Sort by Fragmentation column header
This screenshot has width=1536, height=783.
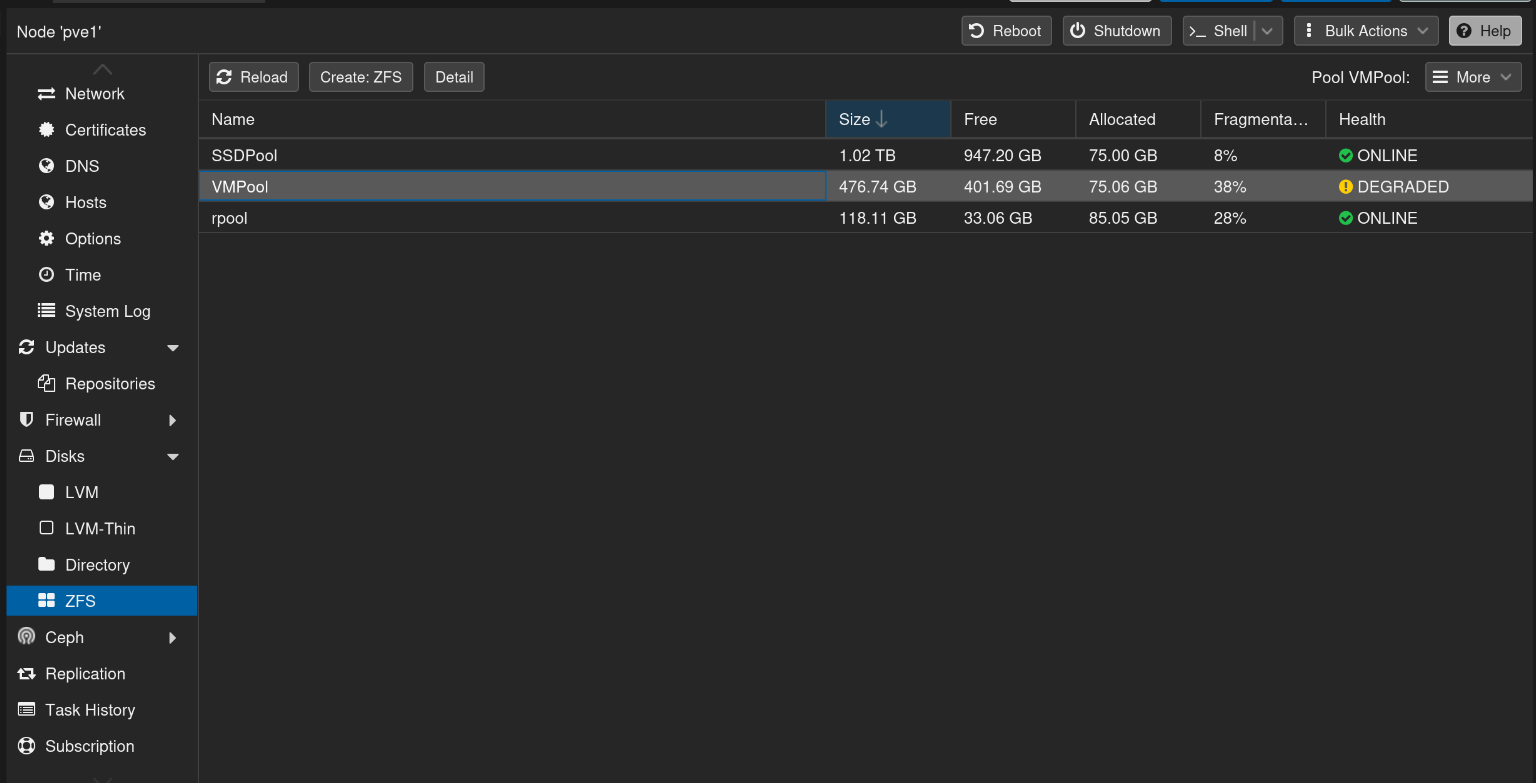tap(1263, 119)
